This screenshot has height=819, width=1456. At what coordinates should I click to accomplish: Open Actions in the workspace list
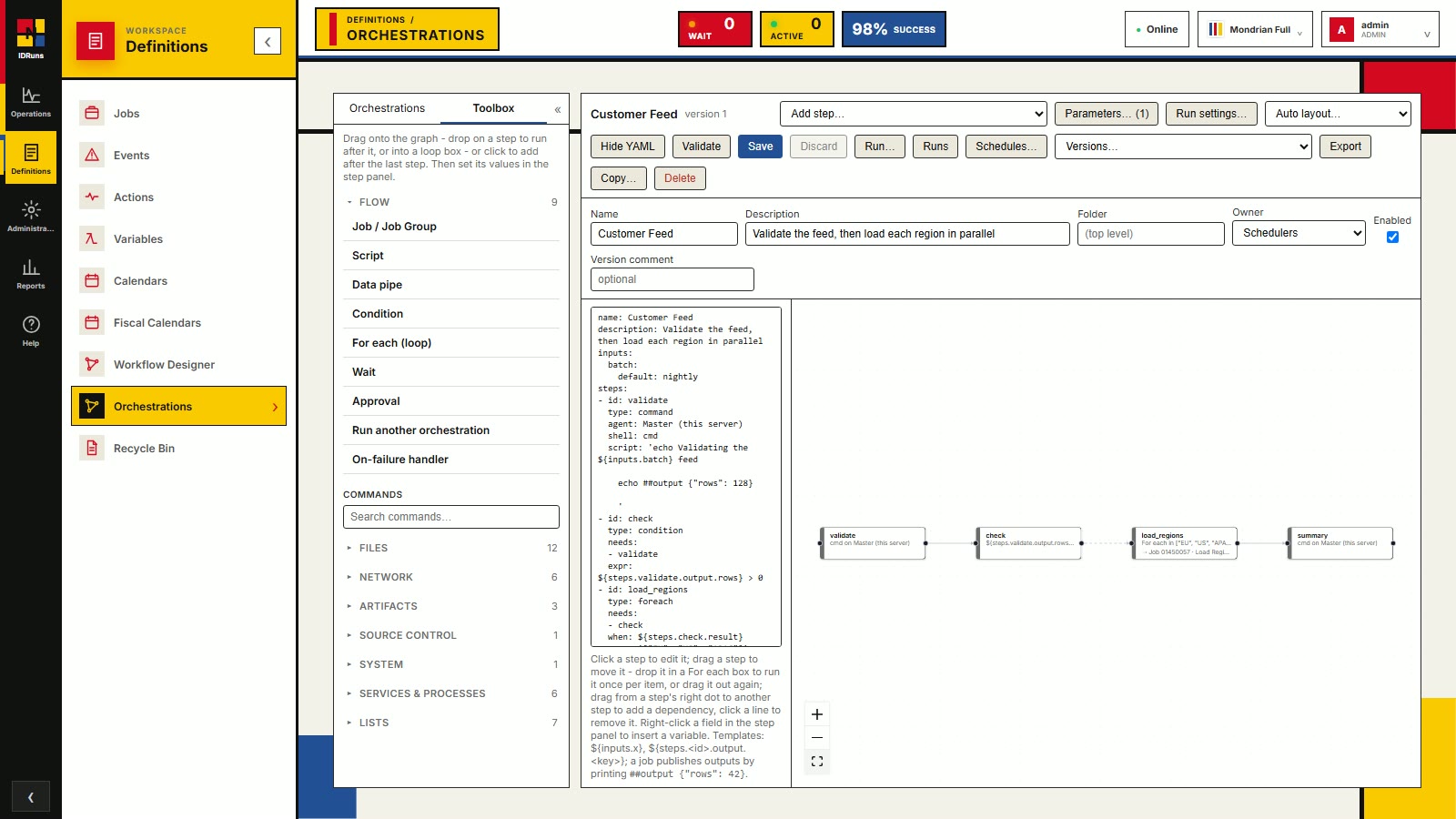click(x=178, y=197)
